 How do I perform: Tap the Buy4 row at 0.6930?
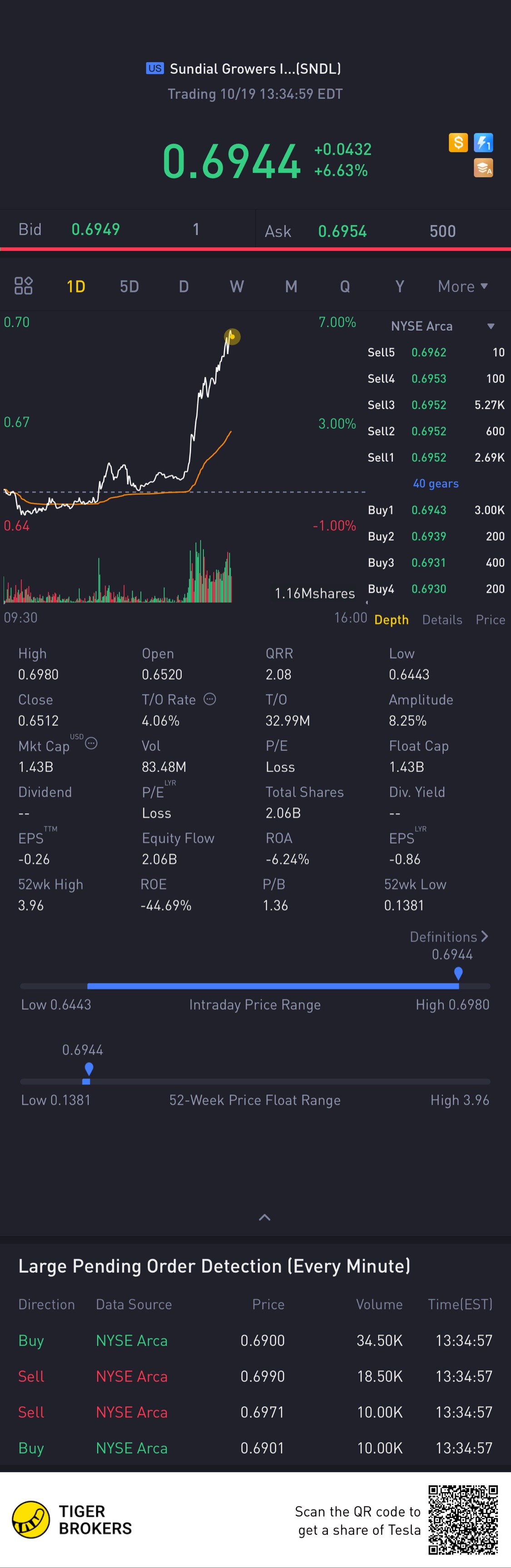click(436, 589)
